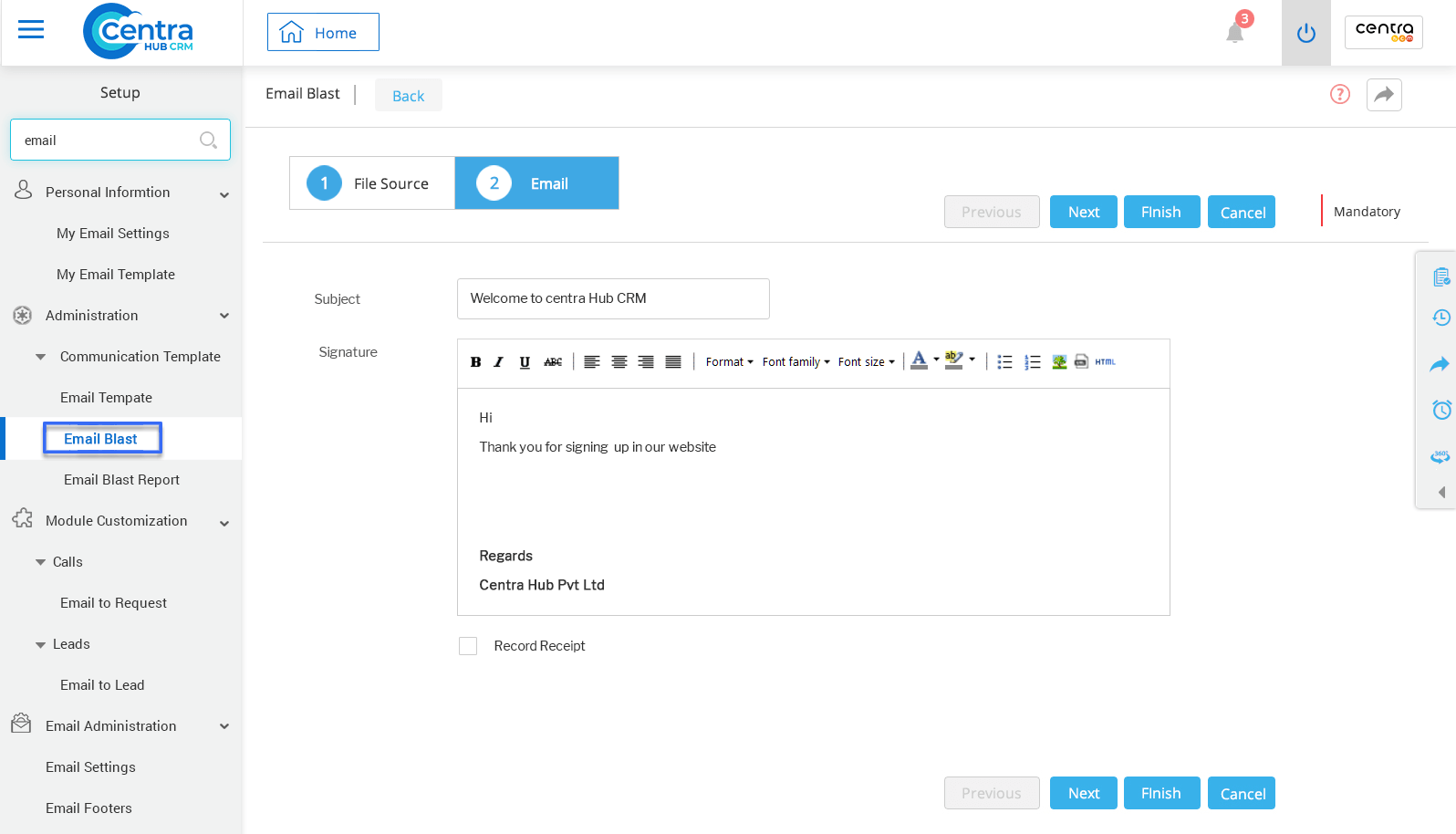Open Email to Lead

[102, 685]
